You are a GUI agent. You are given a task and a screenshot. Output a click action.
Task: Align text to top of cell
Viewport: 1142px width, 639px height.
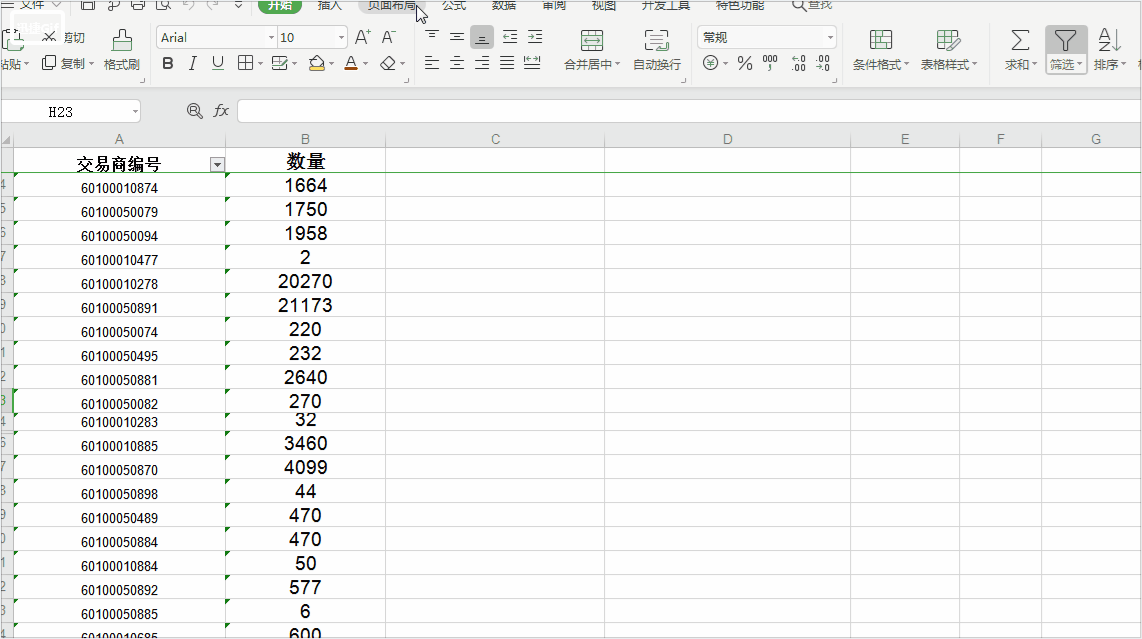tap(432, 36)
